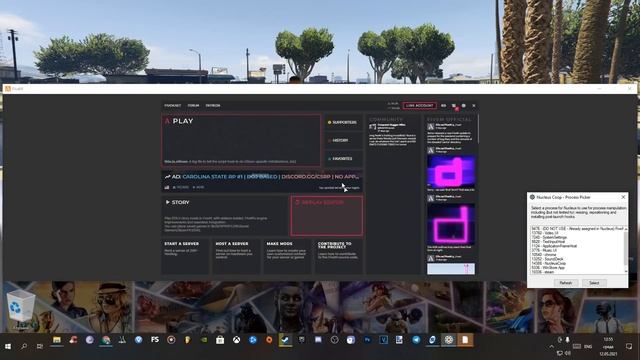Select the steam process row

[x=578, y=272]
